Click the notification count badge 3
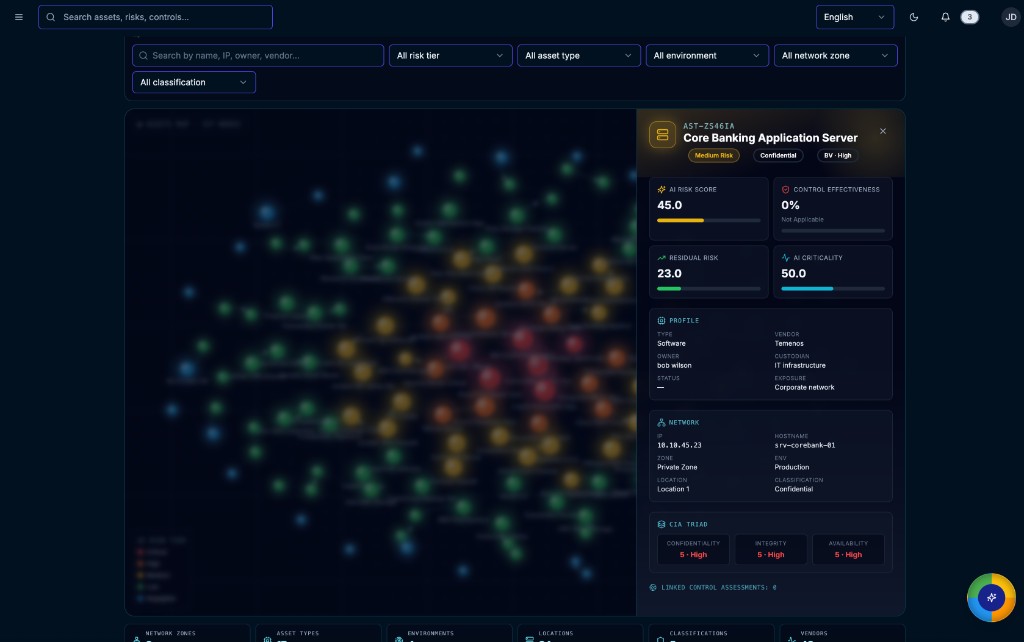The width and height of the screenshot is (1024, 642). (969, 17)
